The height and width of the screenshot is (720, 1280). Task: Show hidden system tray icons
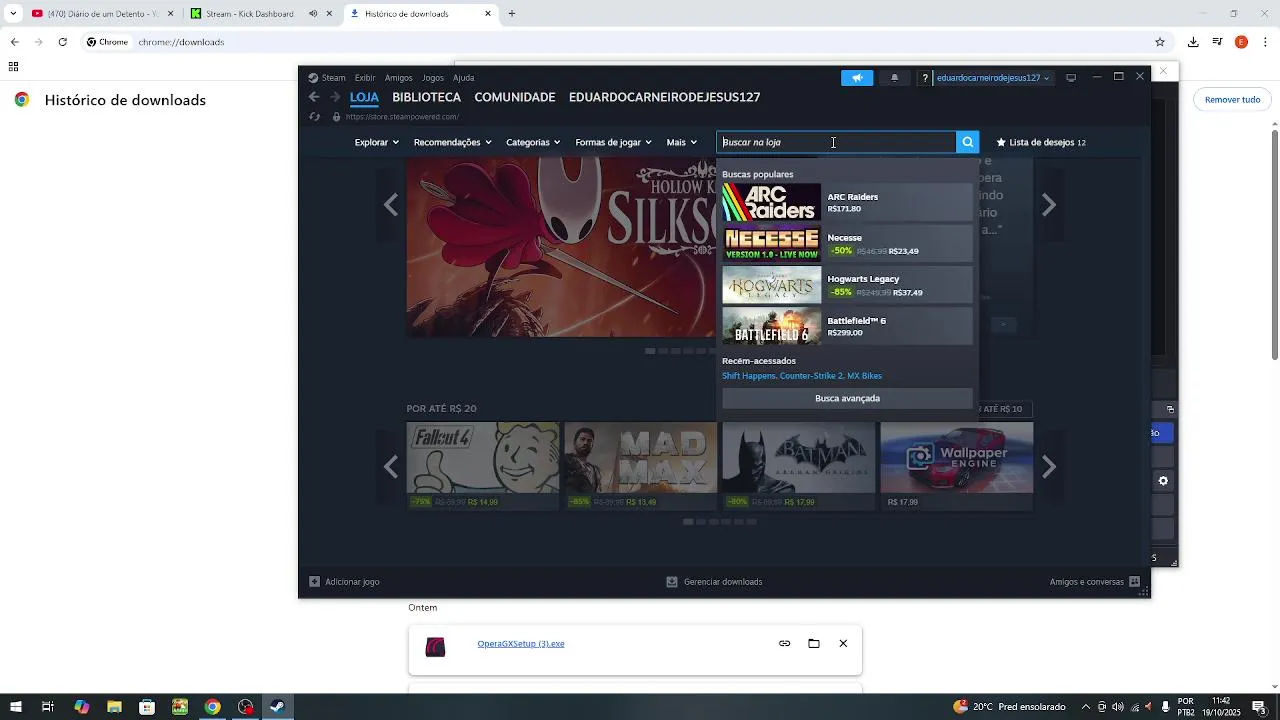(1085, 707)
